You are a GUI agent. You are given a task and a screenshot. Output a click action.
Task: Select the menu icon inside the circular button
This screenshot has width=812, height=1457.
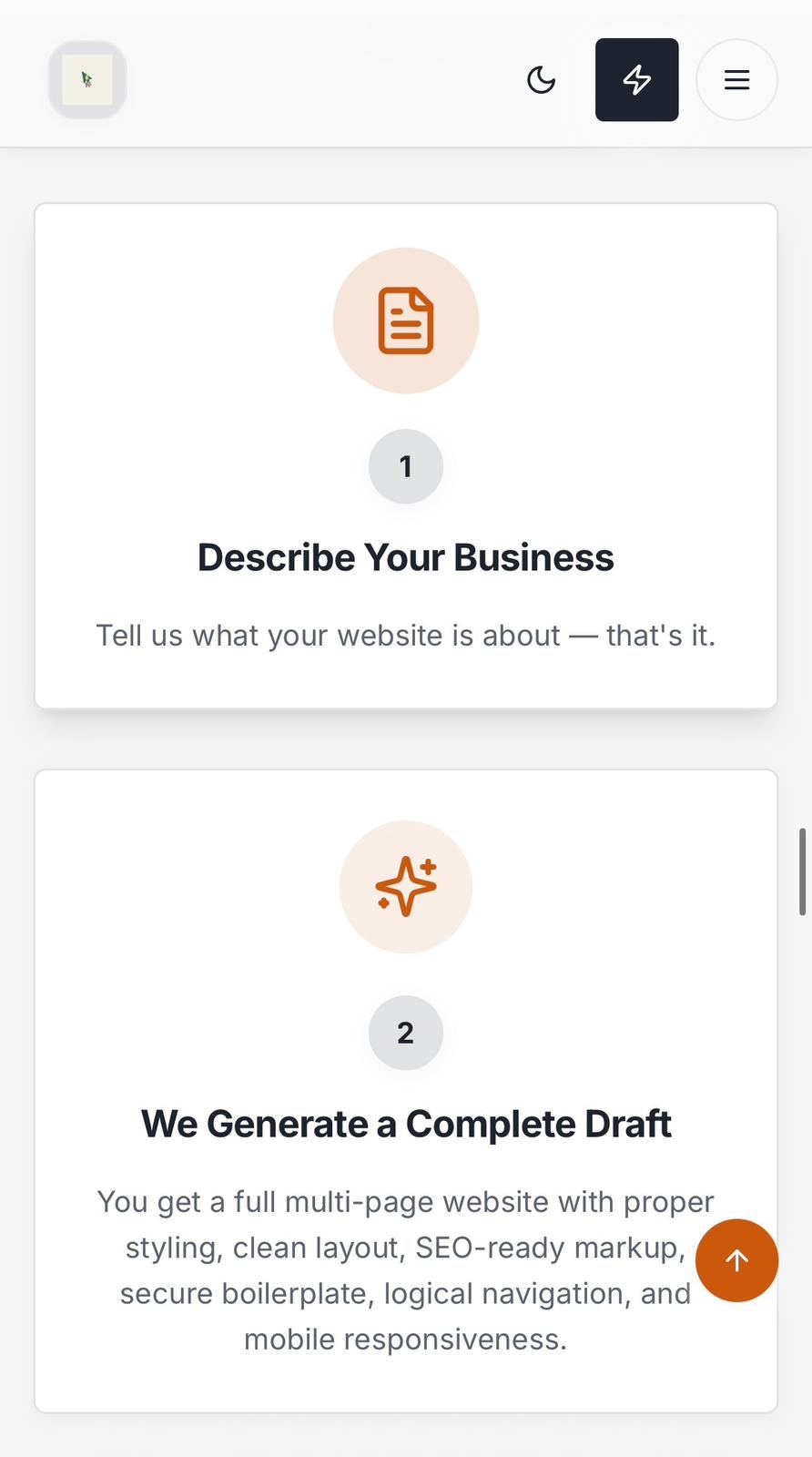click(736, 80)
